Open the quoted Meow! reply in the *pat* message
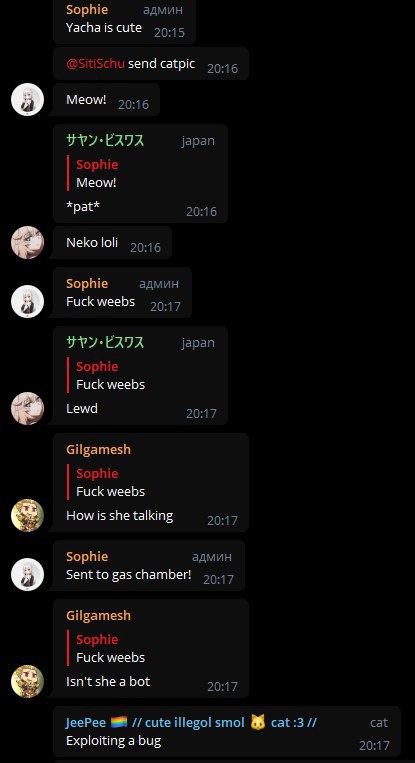This screenshot has width=415, height=763. point(141,174)
